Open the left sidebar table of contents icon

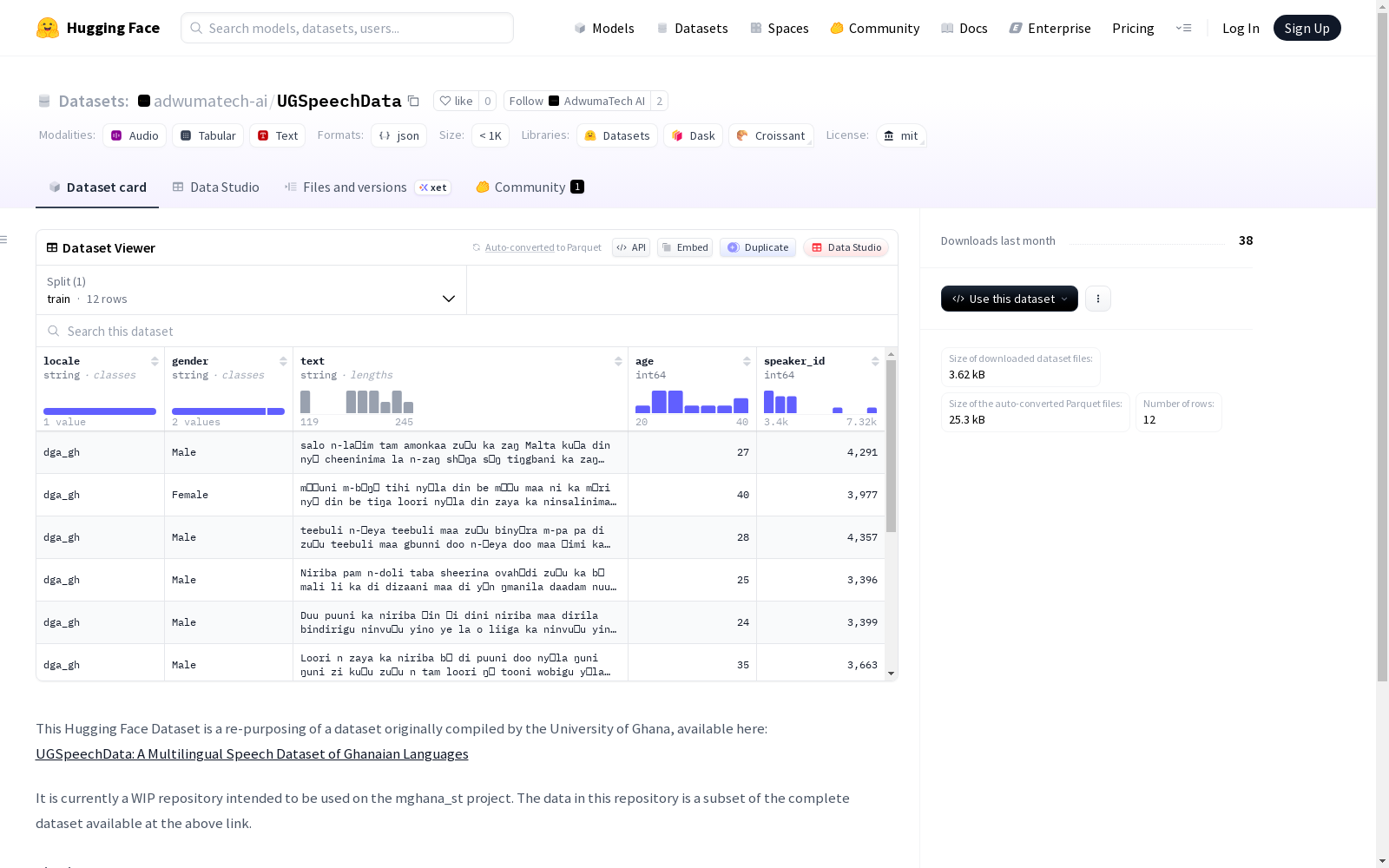point(4,240)
